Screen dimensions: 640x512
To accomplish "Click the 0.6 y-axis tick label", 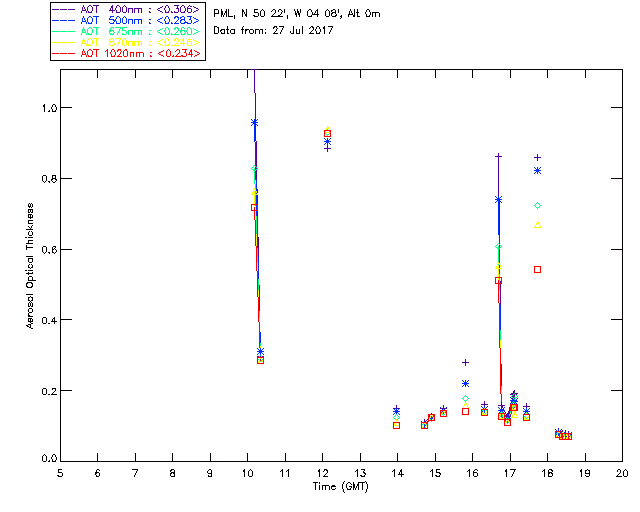I will click(x=49, y=249).
